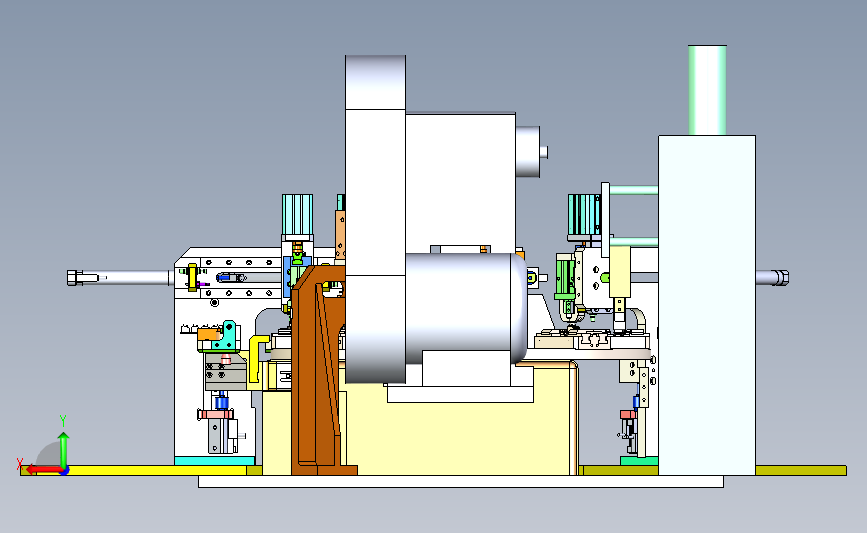Select the green foot block at bottom right
The height and width of the screenshot is (533, 867).
(639, 461)
